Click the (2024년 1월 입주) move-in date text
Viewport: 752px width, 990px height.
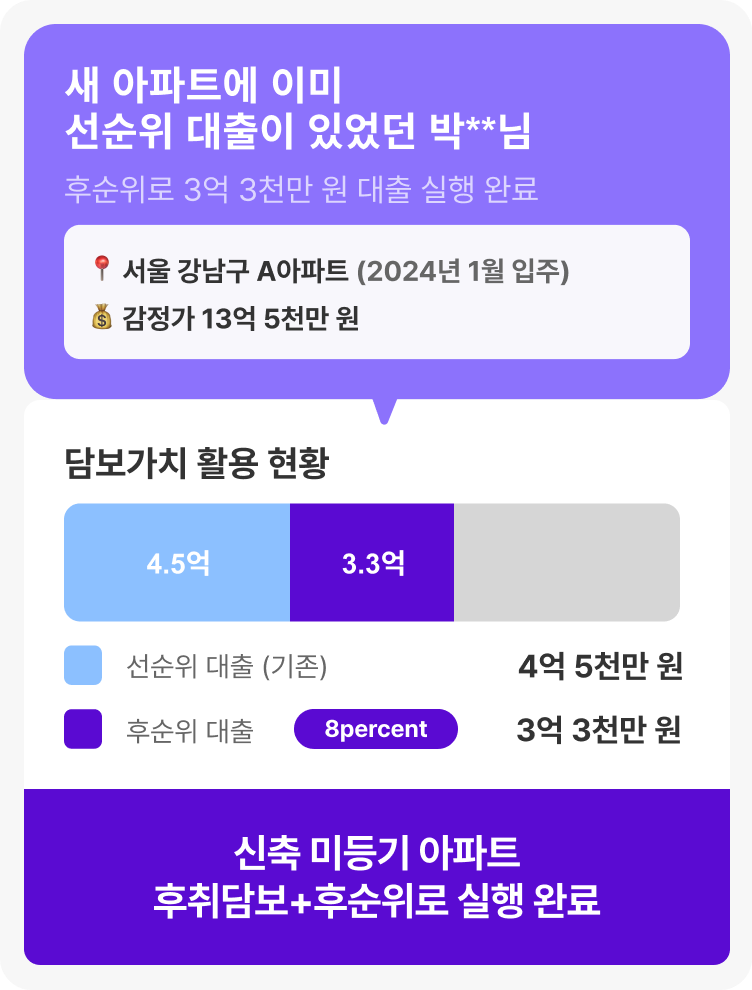pyautogui.click(x=463, y=271)
